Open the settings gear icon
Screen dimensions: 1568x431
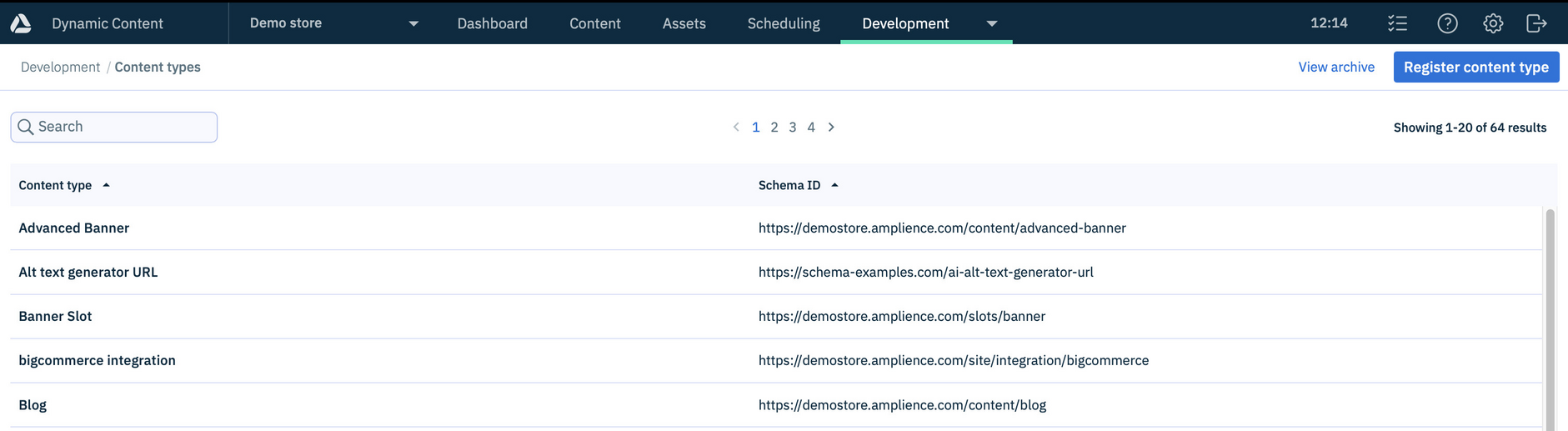tap(1493, 23)
